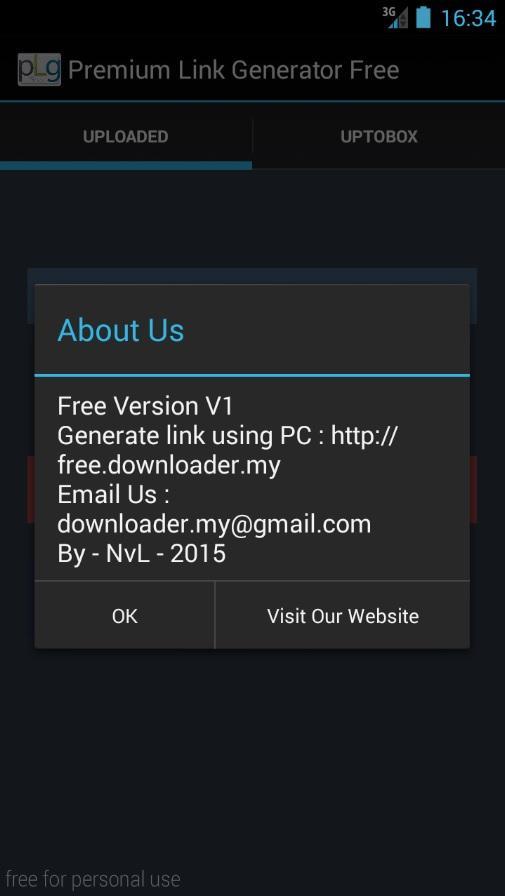Switch to the UPTOBOX tab

click(379, 137)
